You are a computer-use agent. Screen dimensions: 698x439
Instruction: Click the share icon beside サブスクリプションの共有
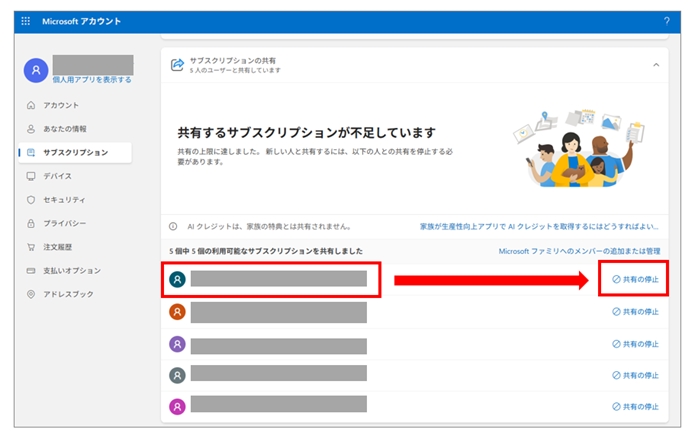[x=177, y=65]
